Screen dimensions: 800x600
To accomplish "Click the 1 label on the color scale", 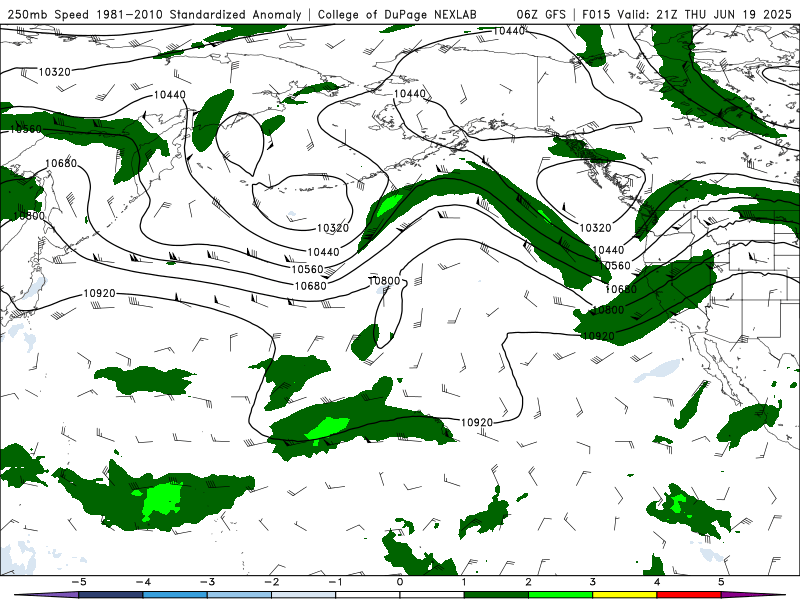I will pos(464,582).
